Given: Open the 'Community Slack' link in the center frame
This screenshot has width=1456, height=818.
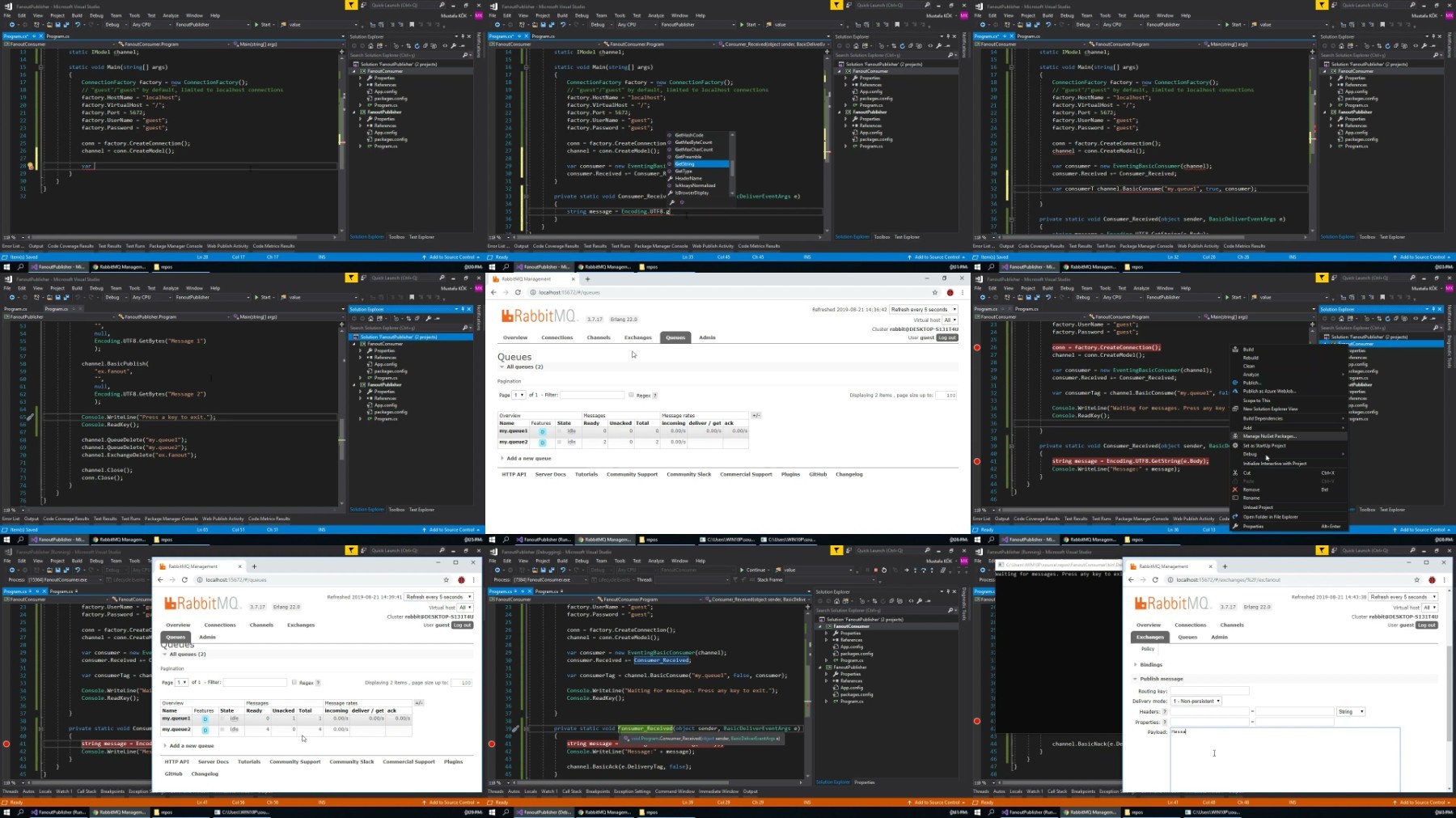Looking at the screenshot, I should point(688,474).
